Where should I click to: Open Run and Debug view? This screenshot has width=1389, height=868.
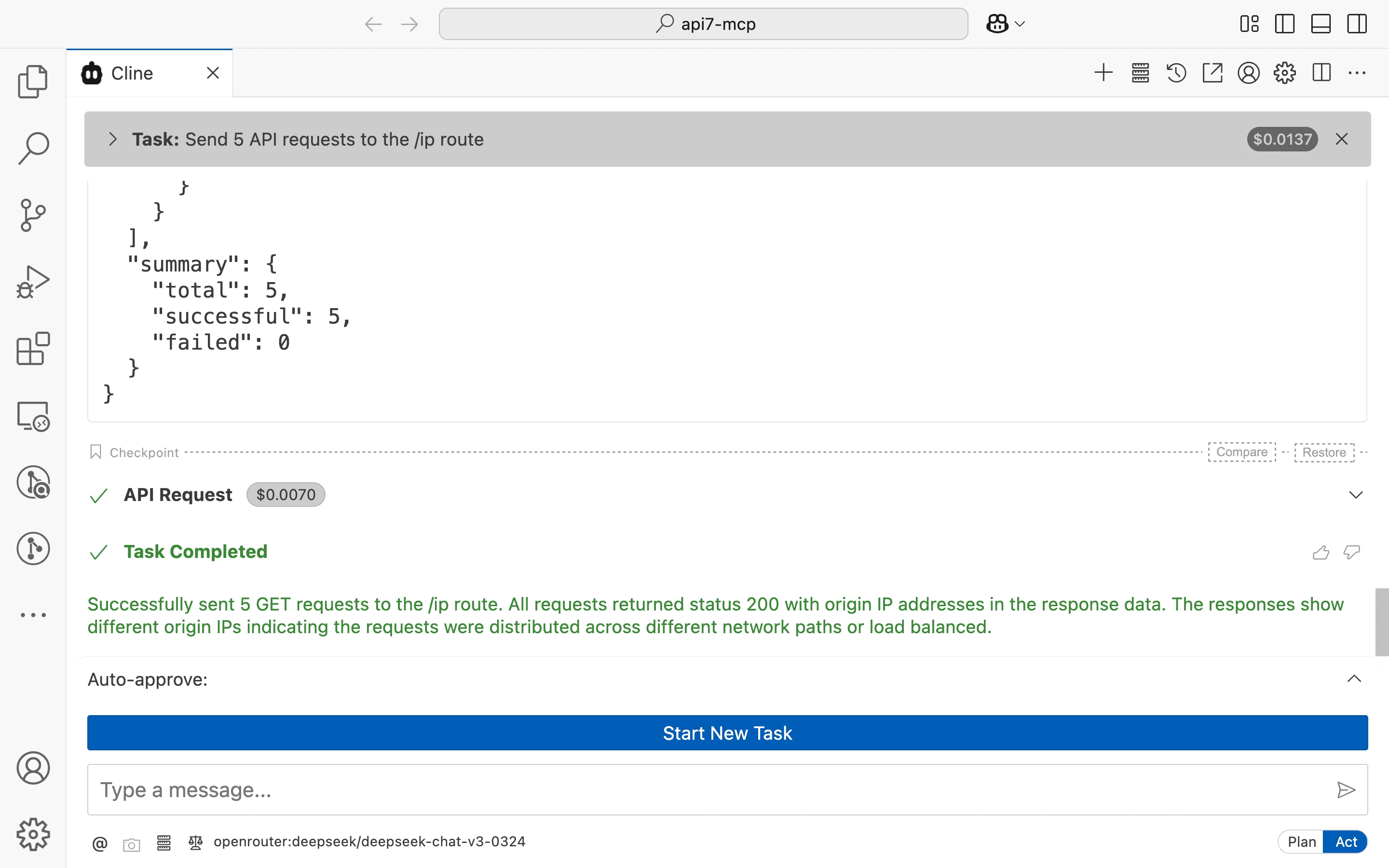(x=33, y=281)
